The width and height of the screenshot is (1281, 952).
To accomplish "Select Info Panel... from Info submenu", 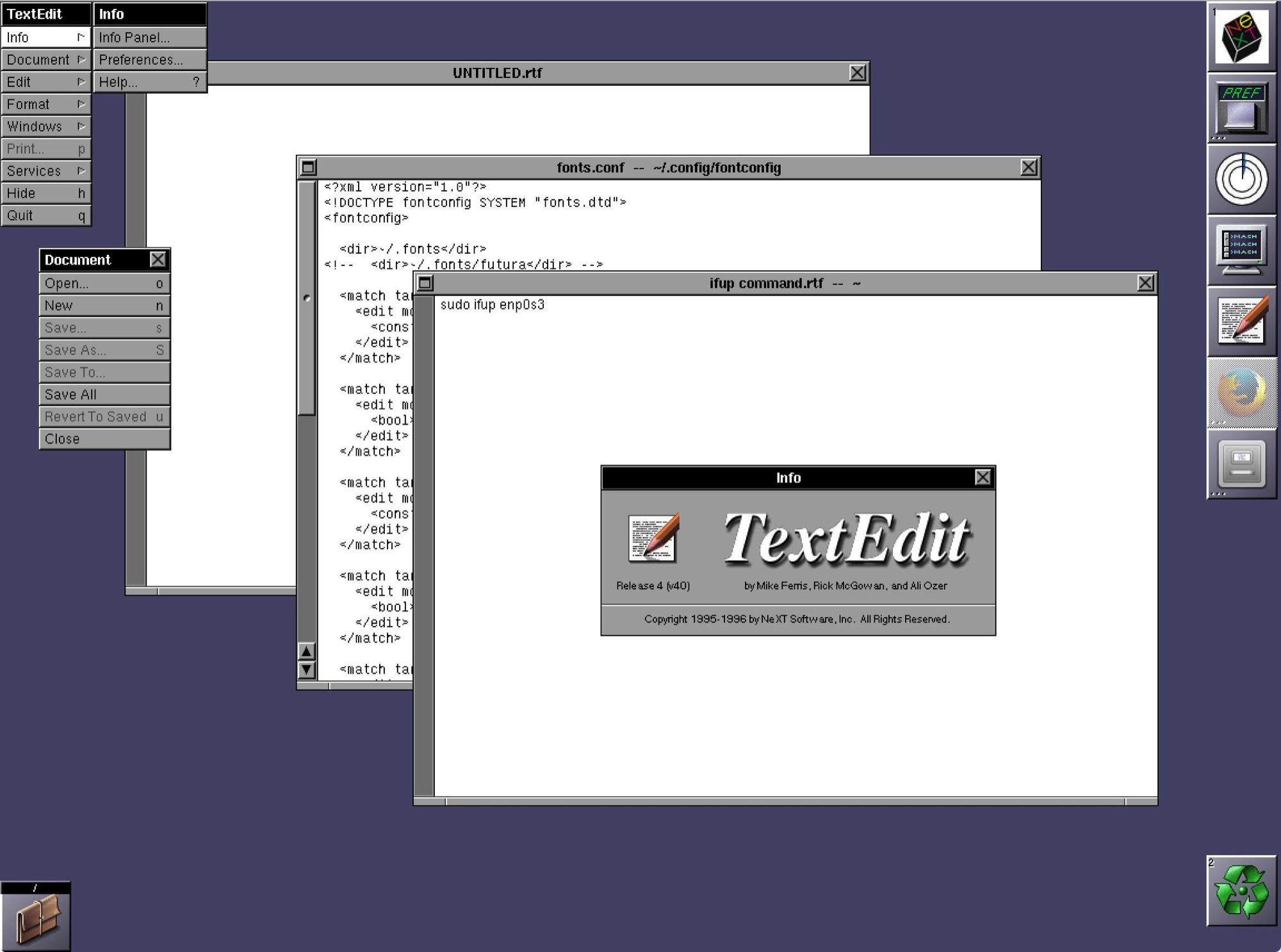I will tap(151, 37).
